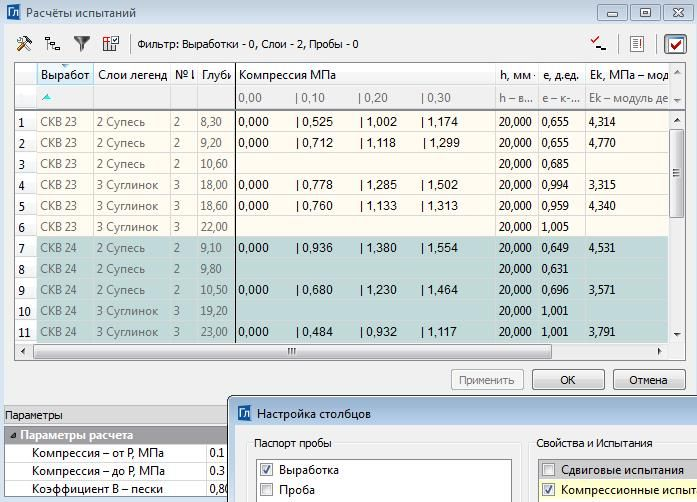Click the Выработка column sort header
The image size is (697, 502).
65,75
